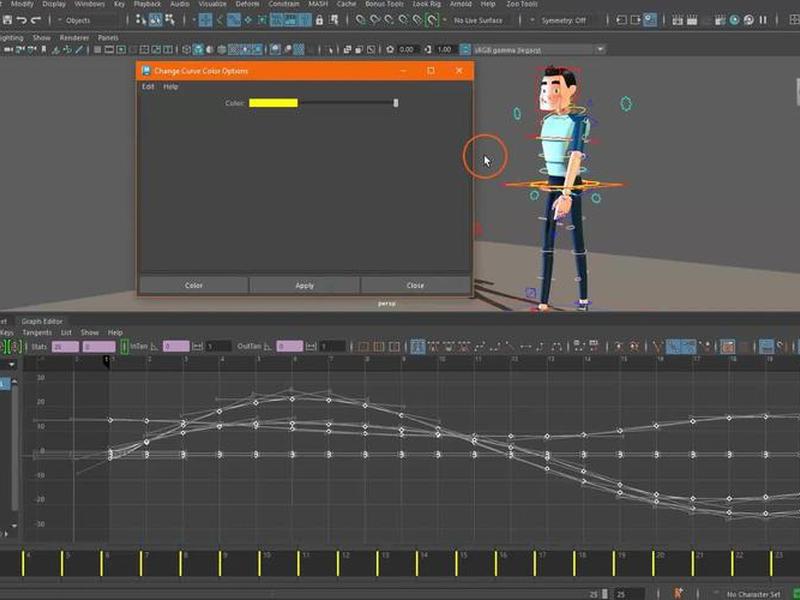This screenshot has width=800, height=600.
Task: Open the Show menu in Graph Editor
Action: [x=90, y=333]
